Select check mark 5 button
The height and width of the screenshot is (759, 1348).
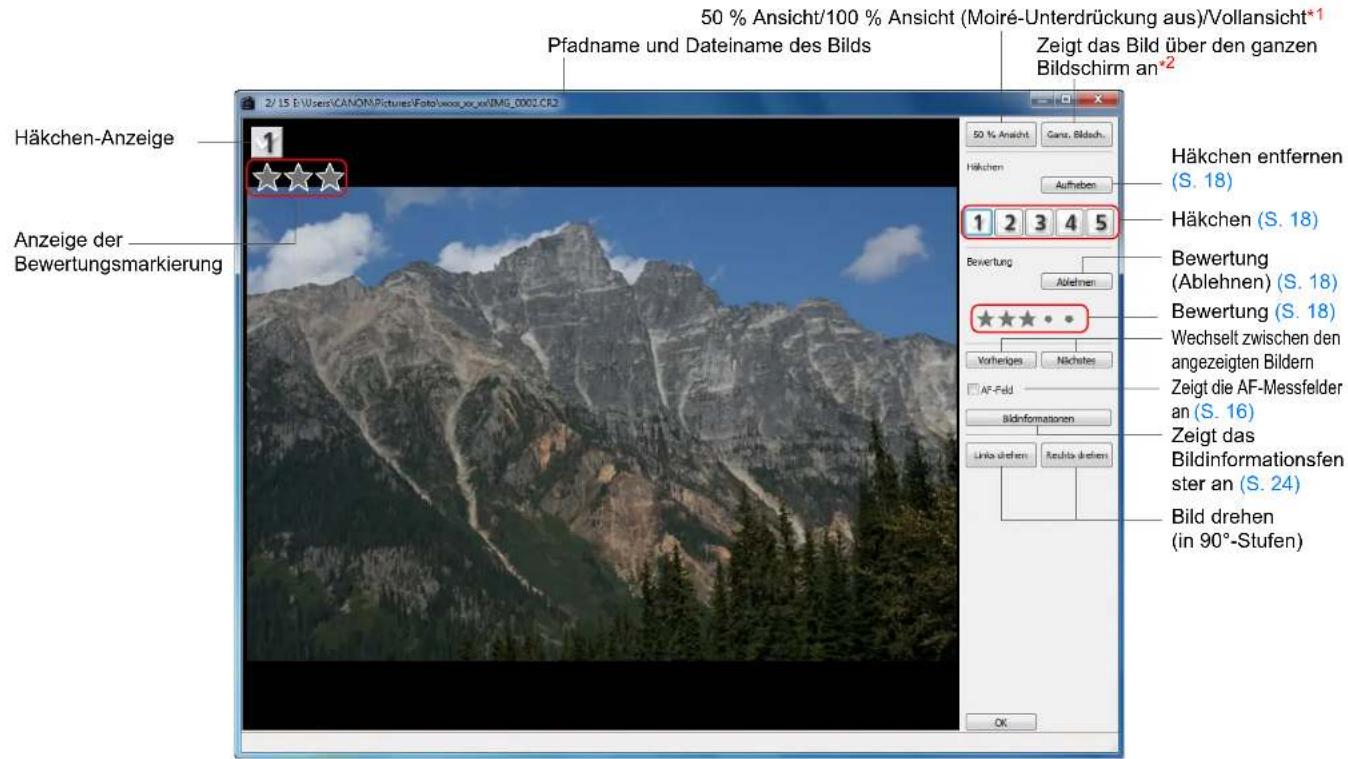tap(1101, 222)
